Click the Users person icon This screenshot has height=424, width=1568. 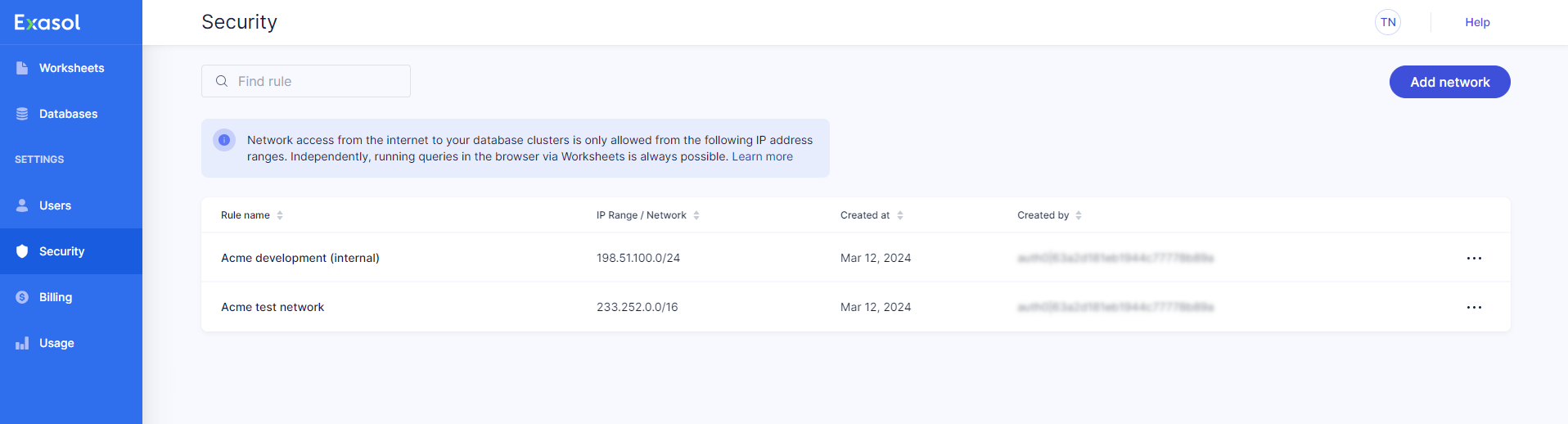22,205
